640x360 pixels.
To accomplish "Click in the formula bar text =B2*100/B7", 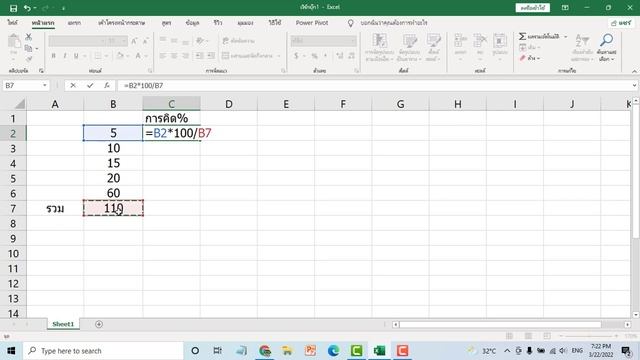I will tap(144, 85).
